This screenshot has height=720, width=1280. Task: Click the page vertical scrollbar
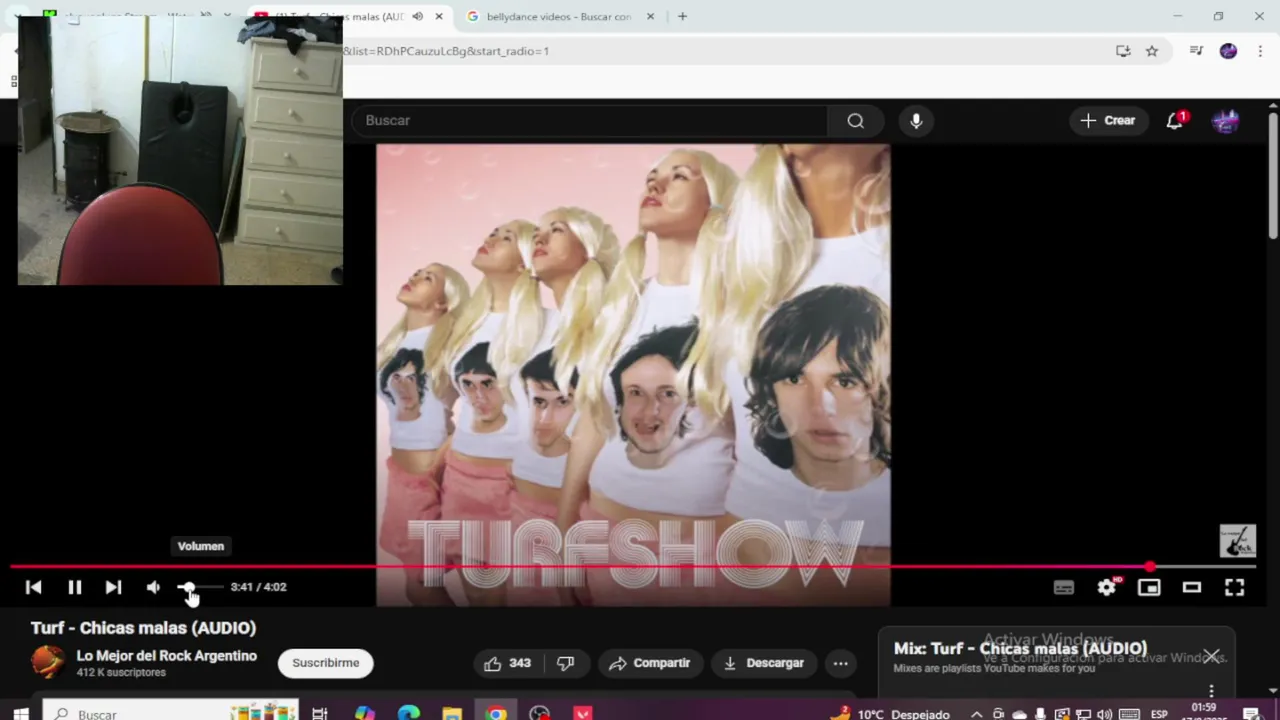click(x=1273, y=178)
